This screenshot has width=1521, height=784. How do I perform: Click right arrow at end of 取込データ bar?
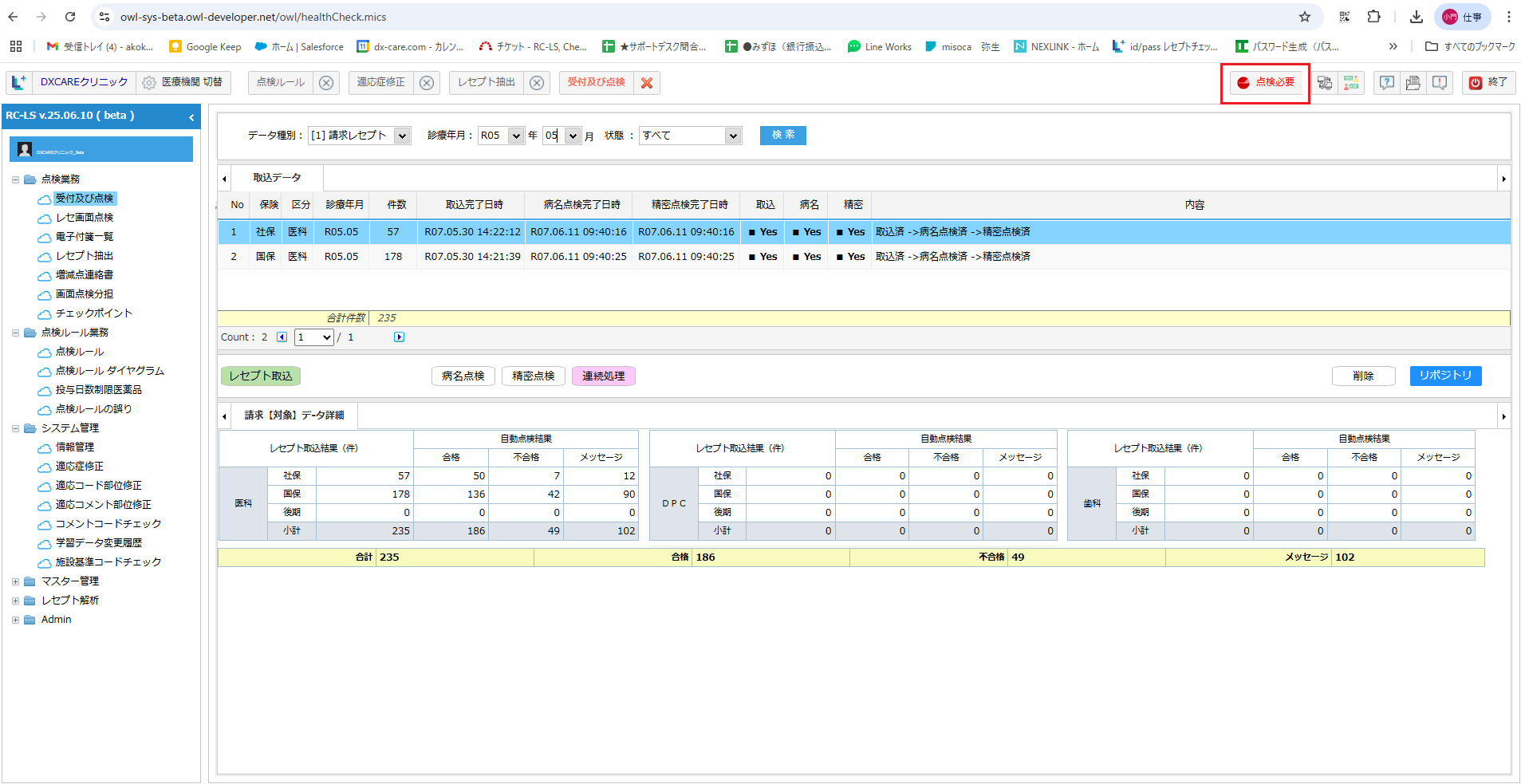(x=1503, y=179)
